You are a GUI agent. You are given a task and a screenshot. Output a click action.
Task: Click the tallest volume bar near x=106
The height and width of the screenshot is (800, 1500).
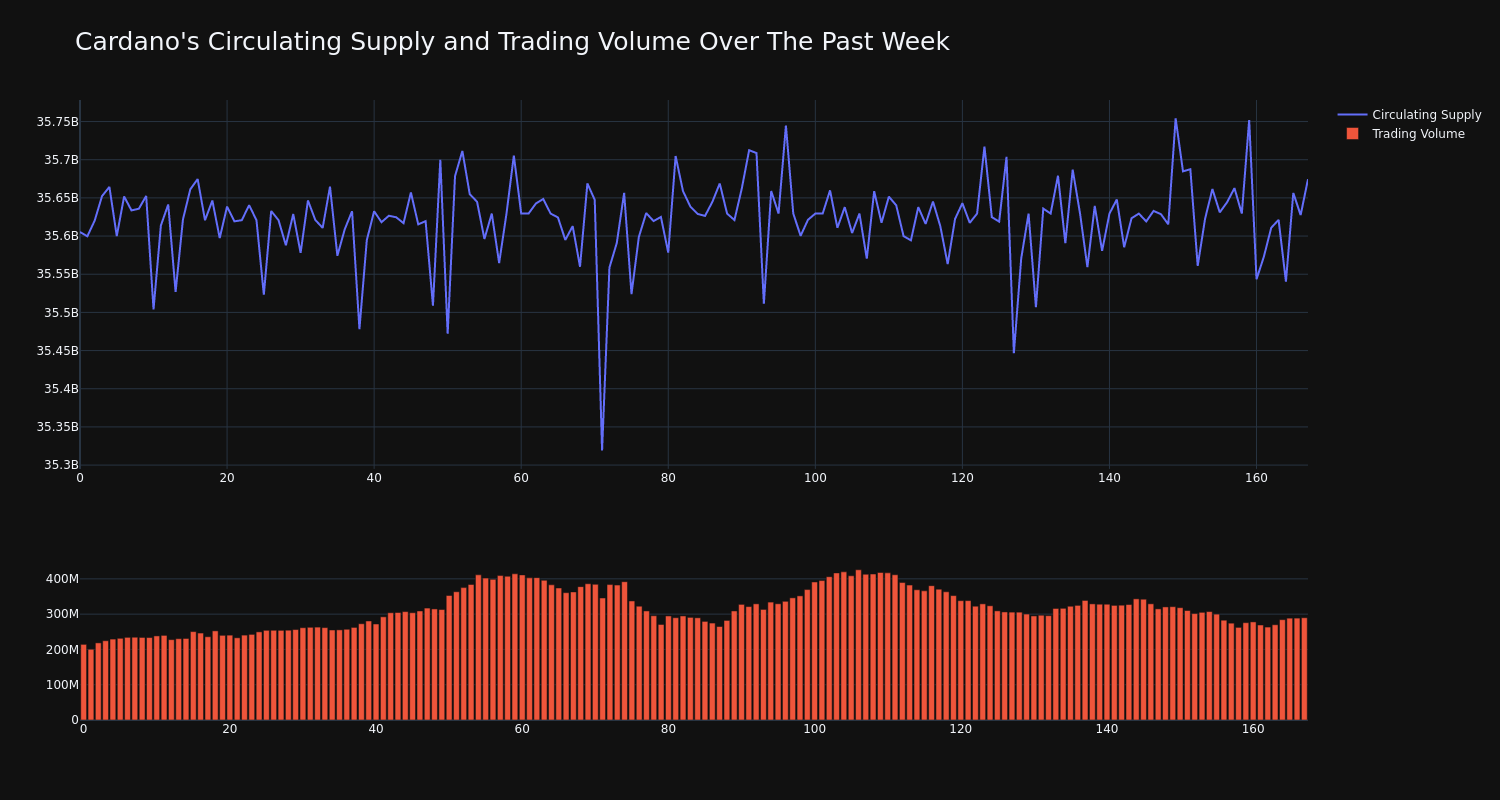tap(858, 645)
